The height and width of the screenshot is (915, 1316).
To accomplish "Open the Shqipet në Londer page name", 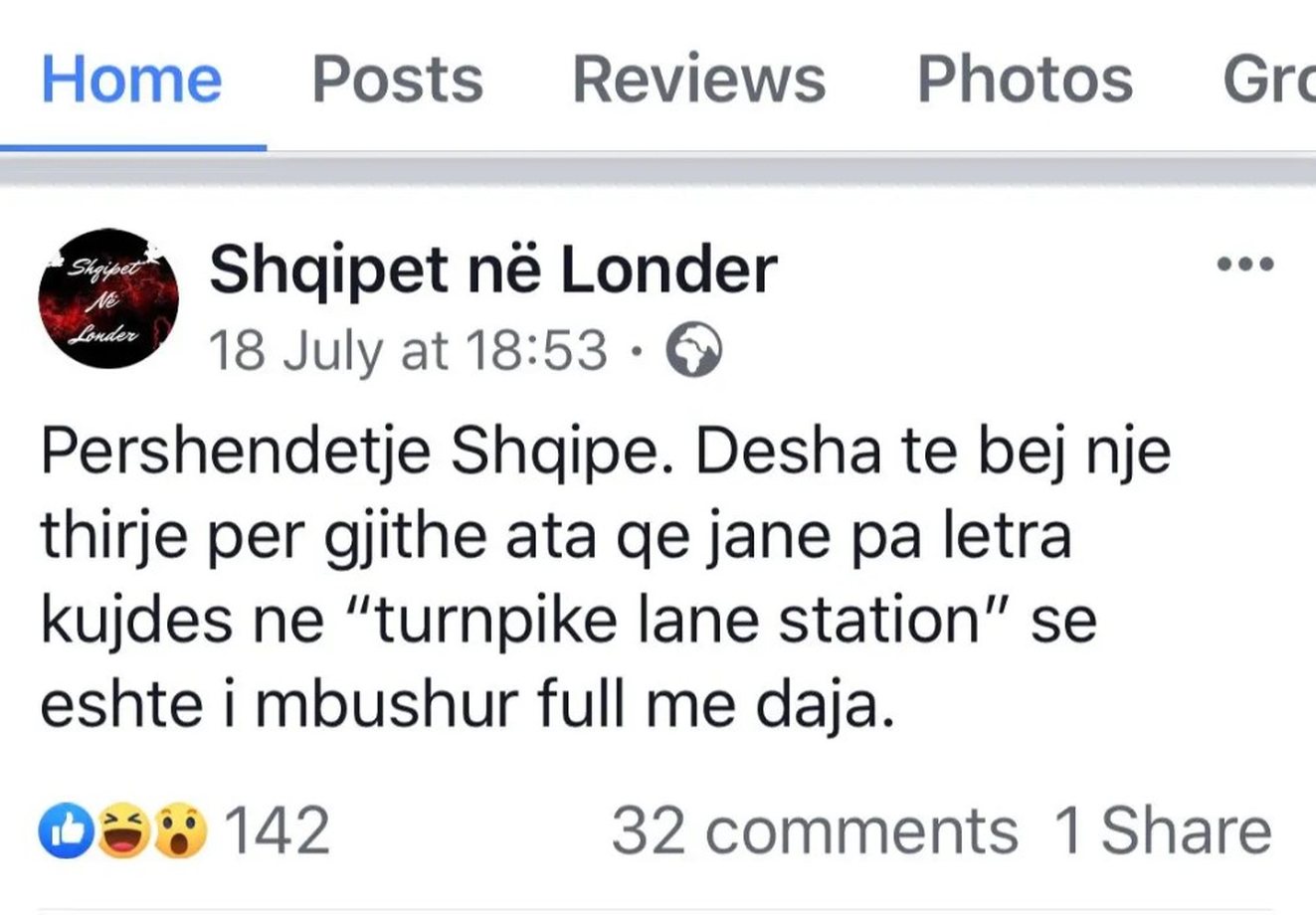I will click(492, 269).
